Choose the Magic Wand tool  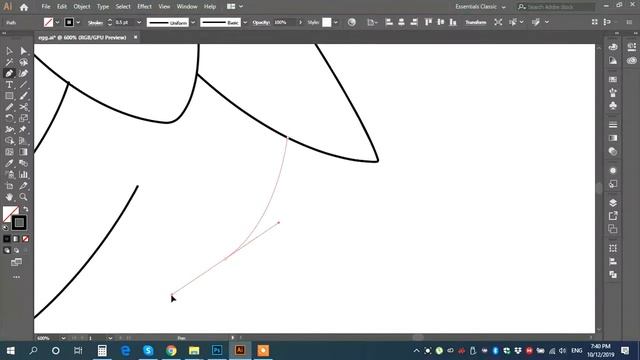tap(9, 62)
